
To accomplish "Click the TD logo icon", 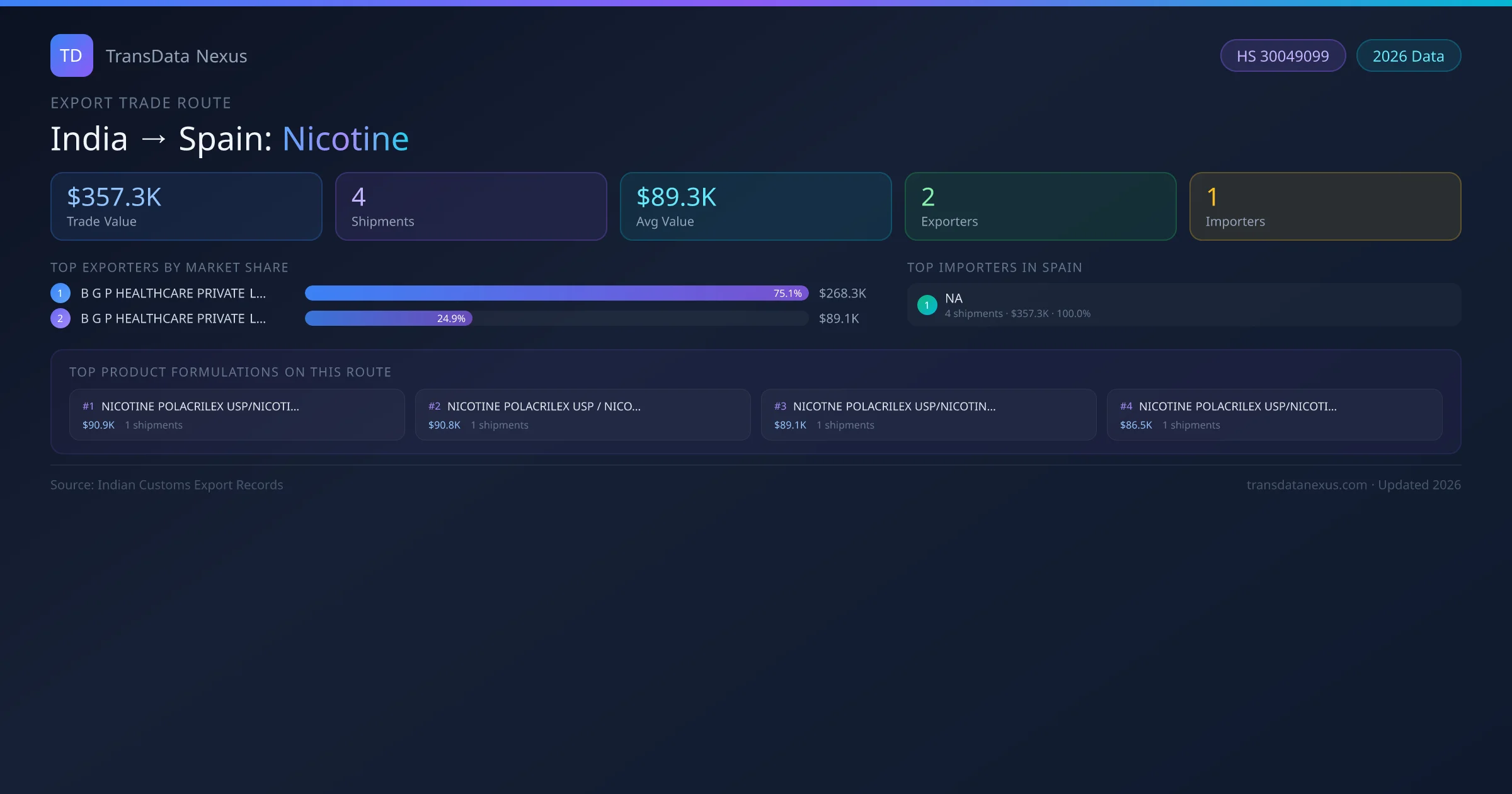I will coord(71,55).
